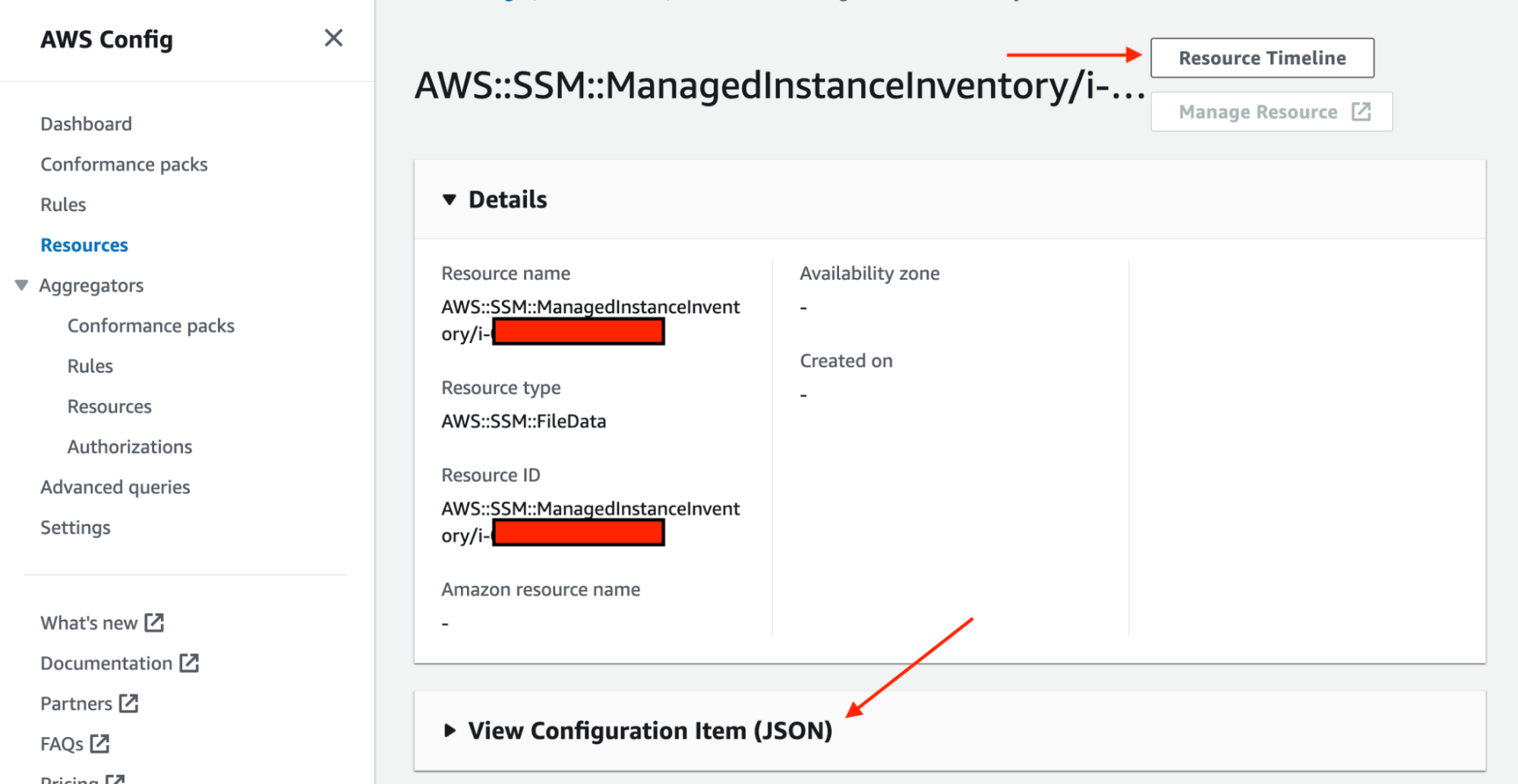The width and height of the screenshot is (1518, 784).
Task: Open Authorizations under Aggregators
Action: [x=129, y=446]
